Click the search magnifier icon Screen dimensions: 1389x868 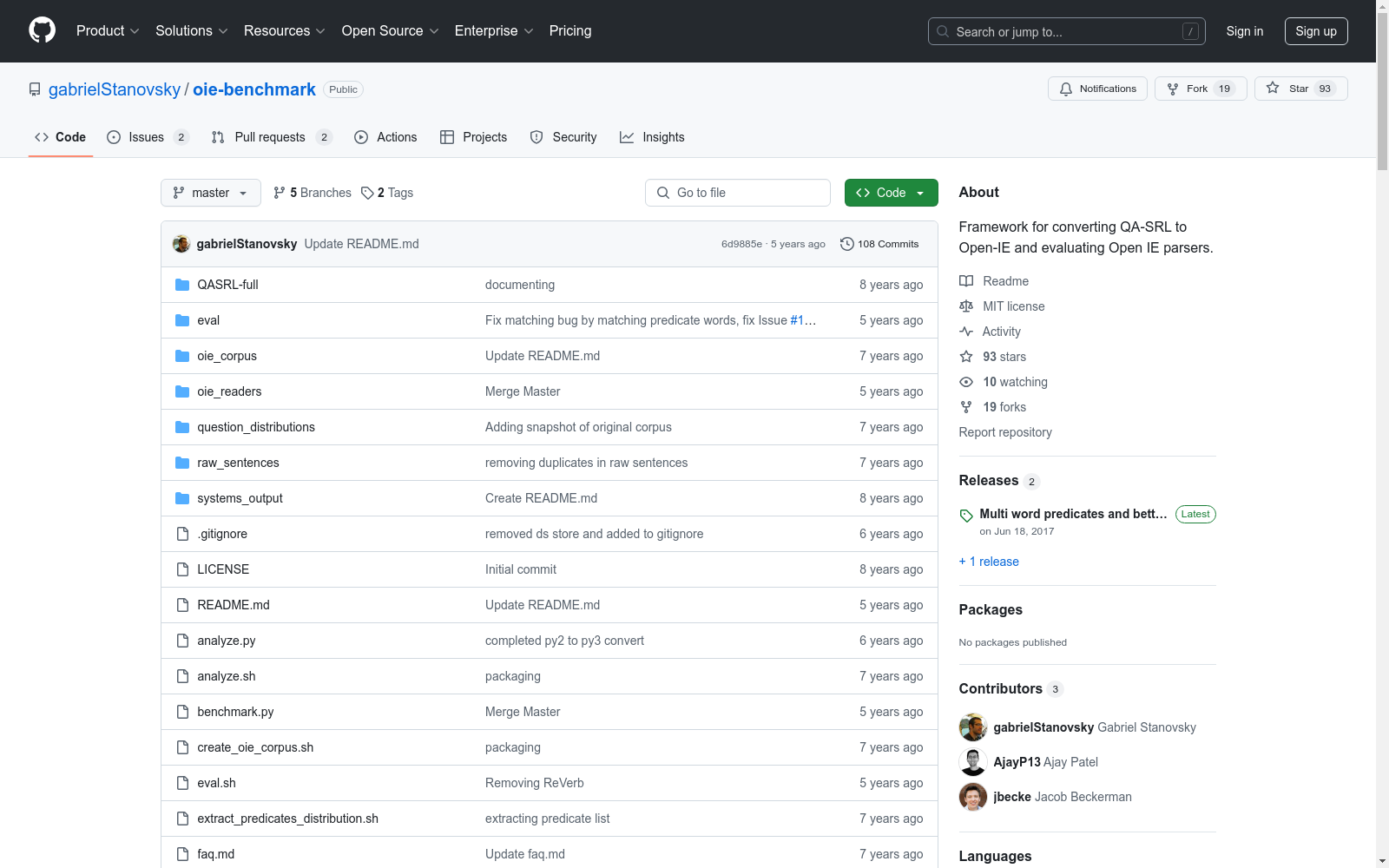tap(943, 31)
